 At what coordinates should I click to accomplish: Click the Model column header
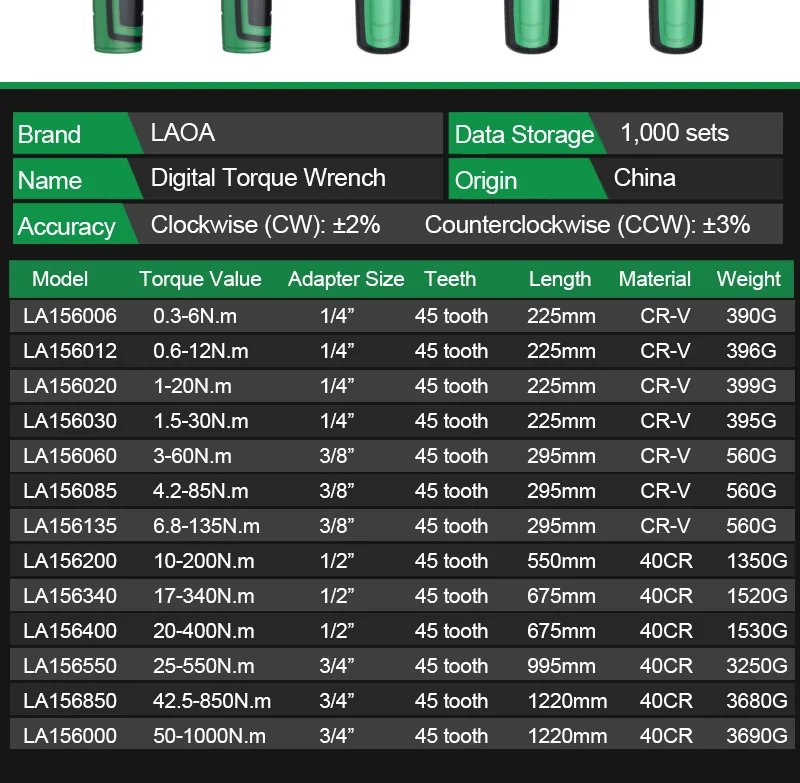(x=60, y=279)
